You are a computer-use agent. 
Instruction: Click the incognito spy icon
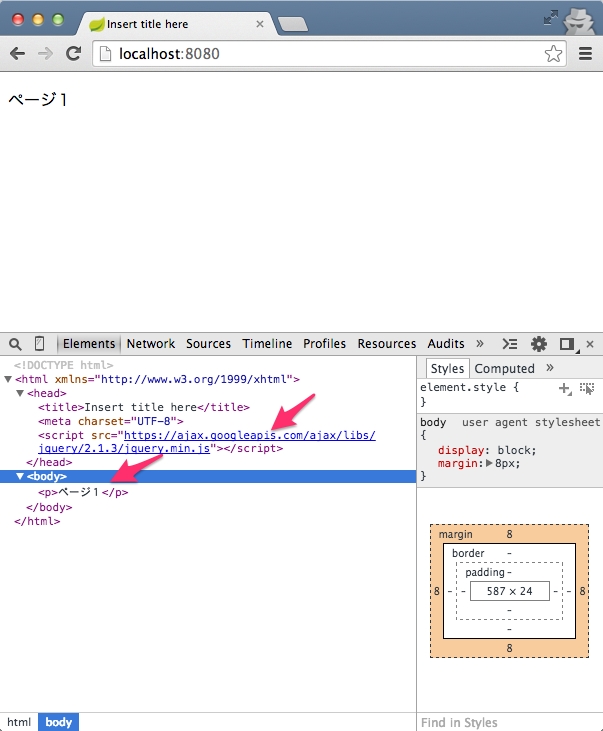point(579,21)
